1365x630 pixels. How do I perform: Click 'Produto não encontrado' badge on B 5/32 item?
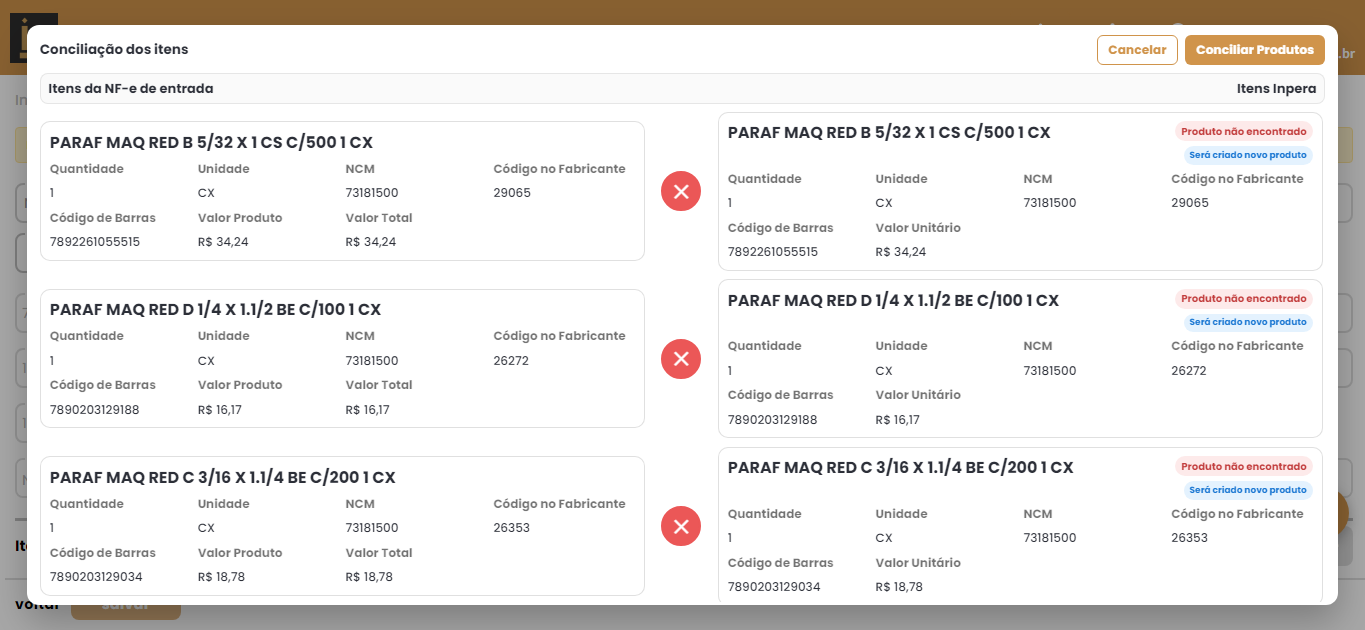(1243, 131)
